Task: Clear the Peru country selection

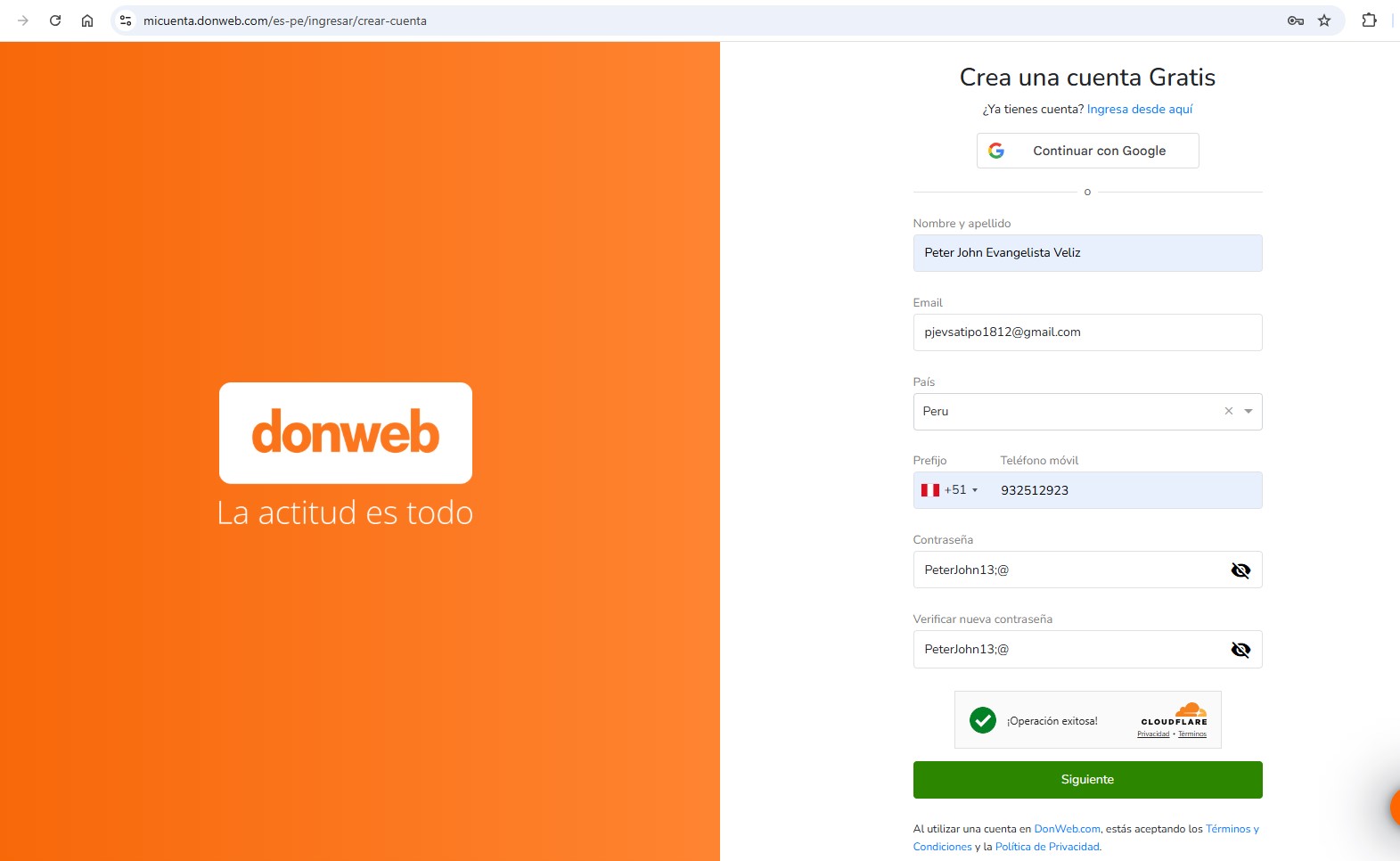Action: click(x=1229, y=411)
